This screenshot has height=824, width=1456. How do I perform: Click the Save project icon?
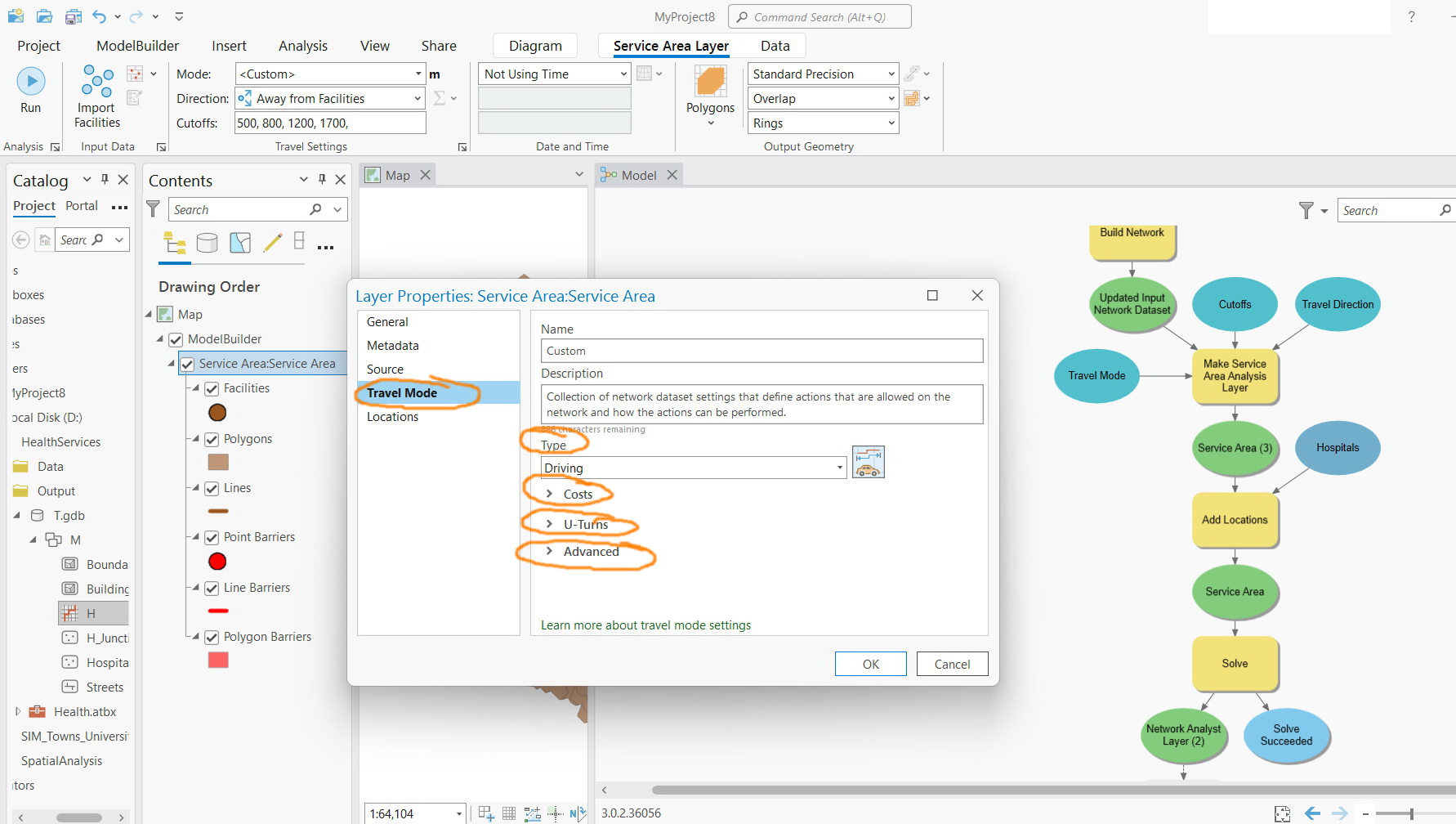[73, 16]
